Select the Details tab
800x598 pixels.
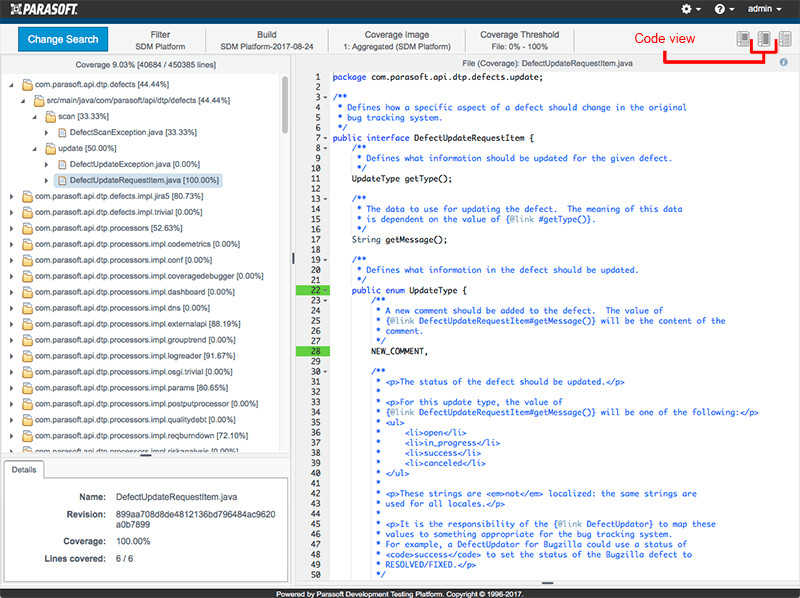[x=24, y=469]
